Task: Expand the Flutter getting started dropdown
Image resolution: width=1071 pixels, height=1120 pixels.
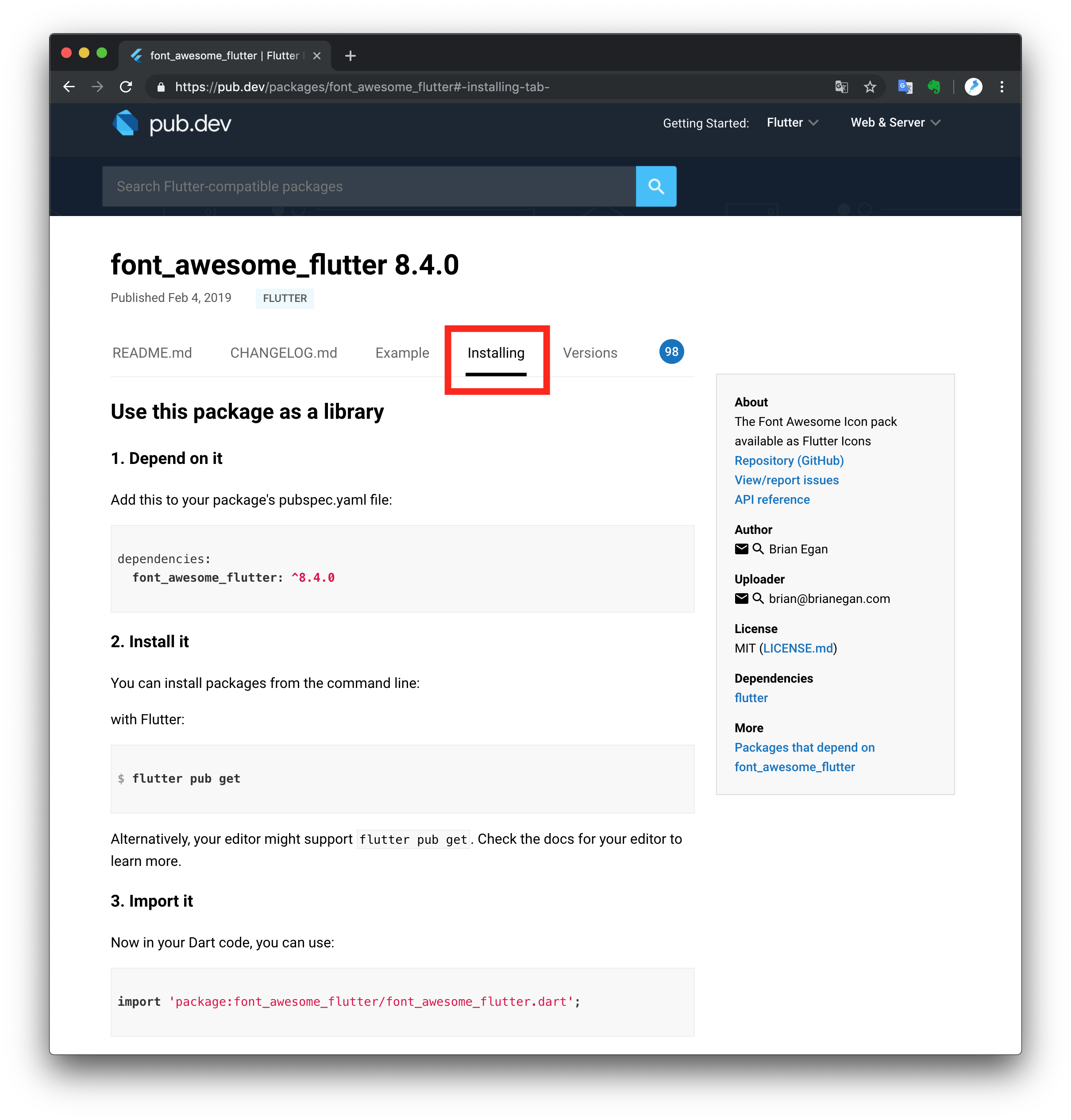Action: (792, 123)
